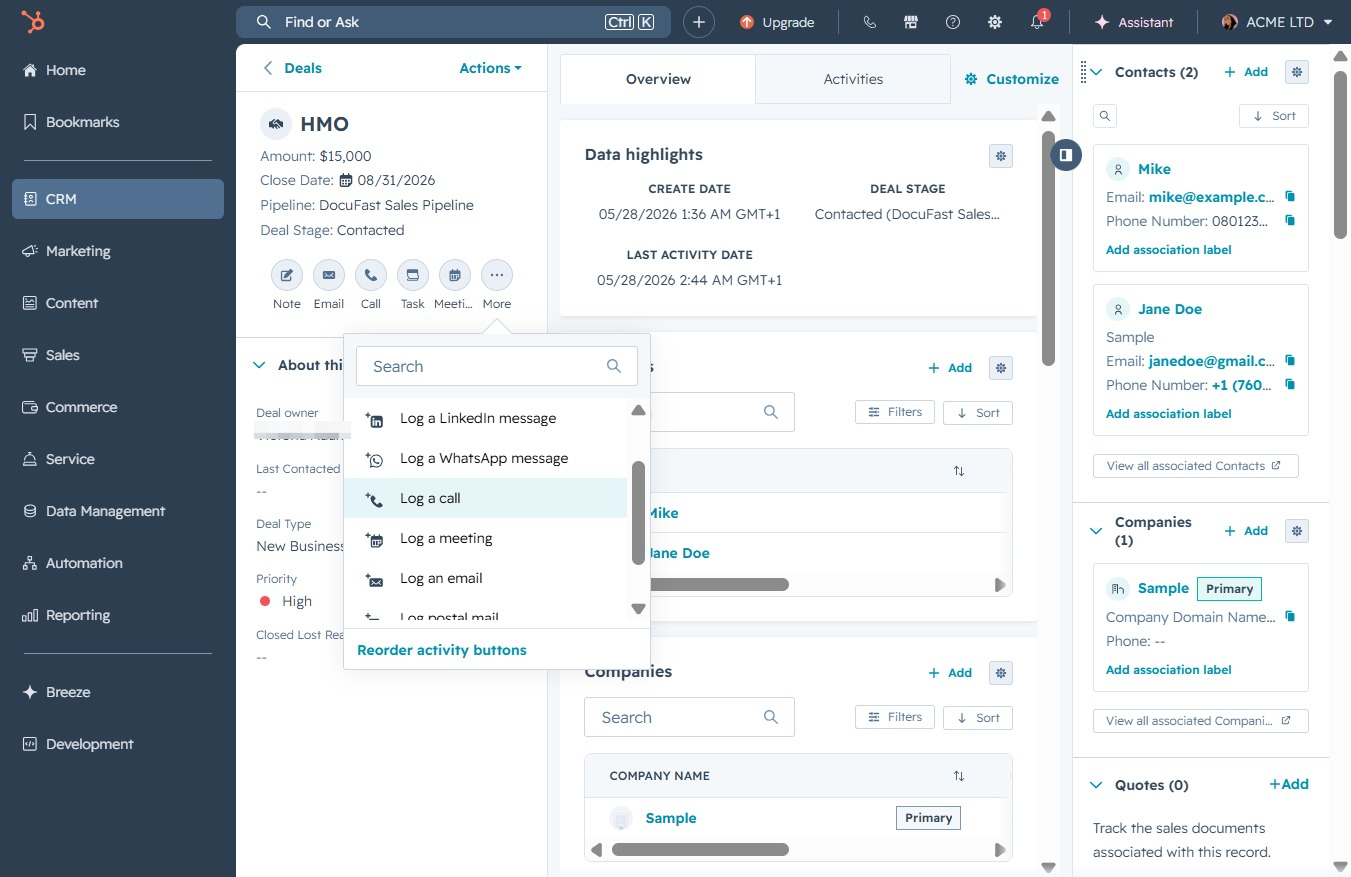This screenshot has height=877, width=1351.
Task: Open the Assistant button
Action: pyautogui.click(x=1133, y=22)
